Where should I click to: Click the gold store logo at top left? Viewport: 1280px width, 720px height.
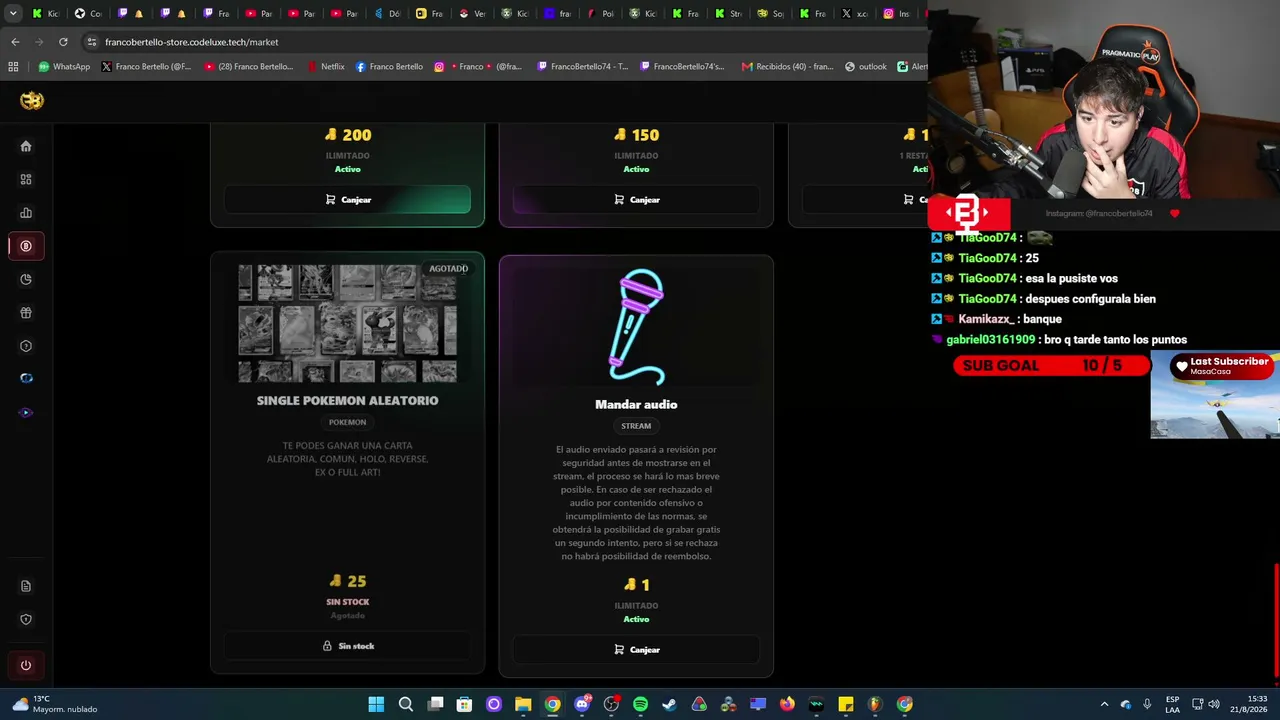32,100
